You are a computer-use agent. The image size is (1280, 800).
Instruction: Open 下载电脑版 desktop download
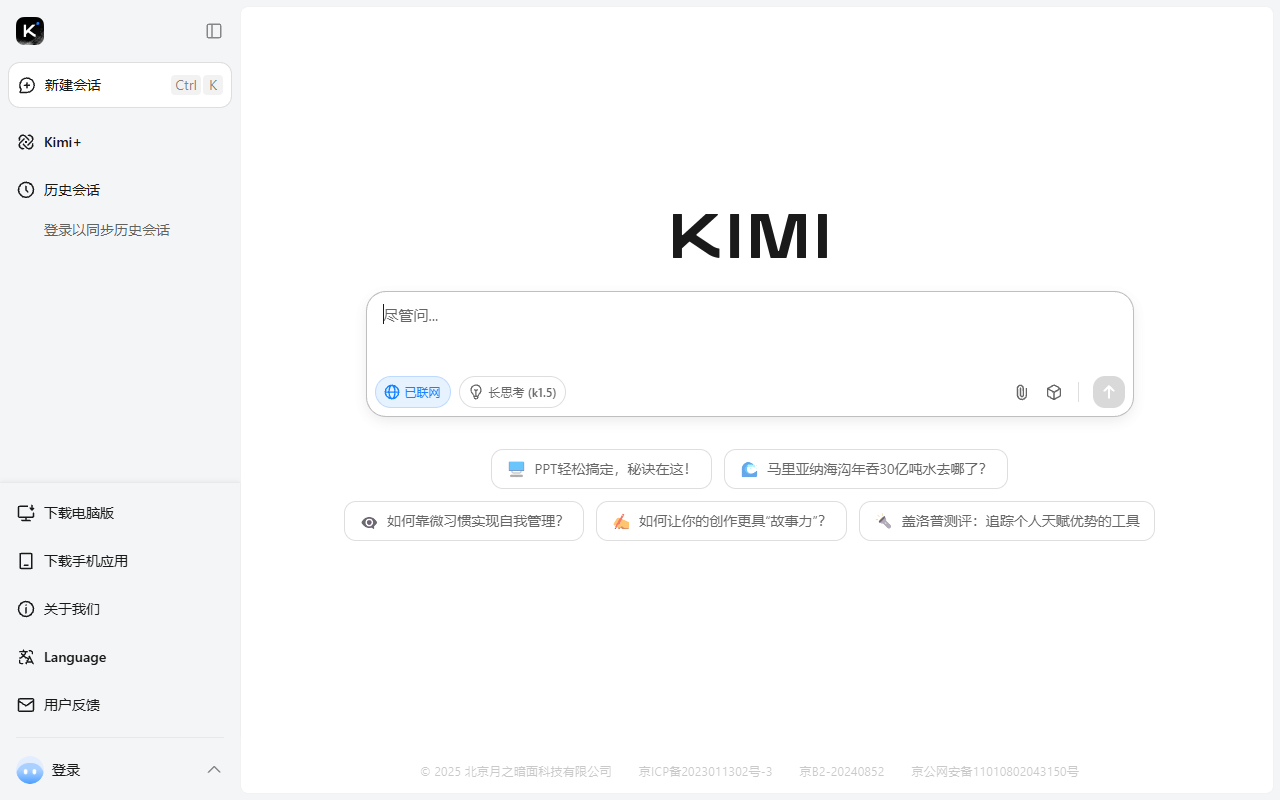(x=120, y=513)
